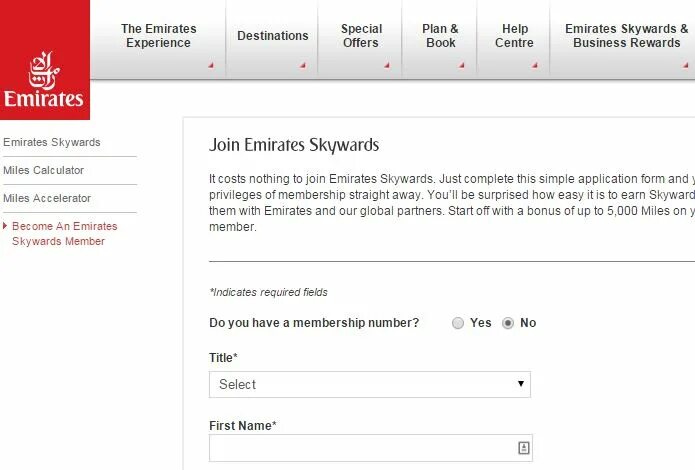This screenshot has width=695, height=470.
Task: Open Emirates Skywards & Business Rewards menu
Action: tap(626, 36)
